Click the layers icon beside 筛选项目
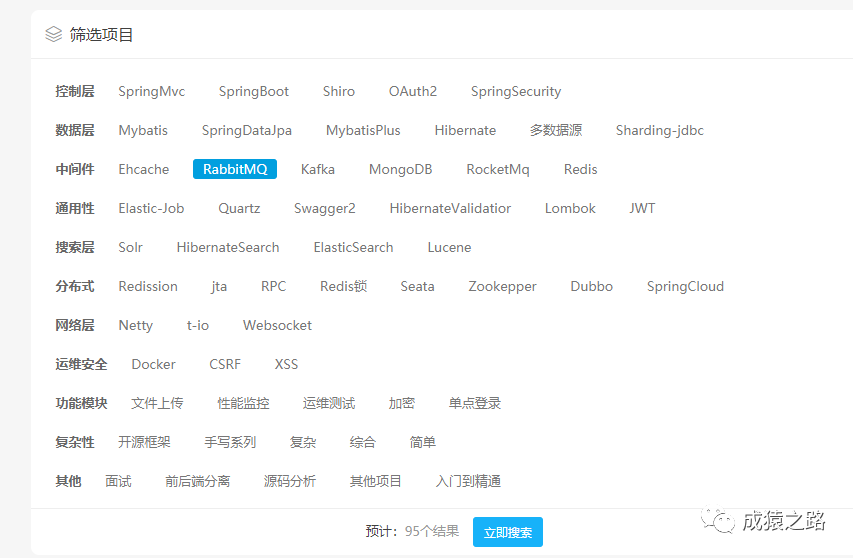 pos(53,34)
